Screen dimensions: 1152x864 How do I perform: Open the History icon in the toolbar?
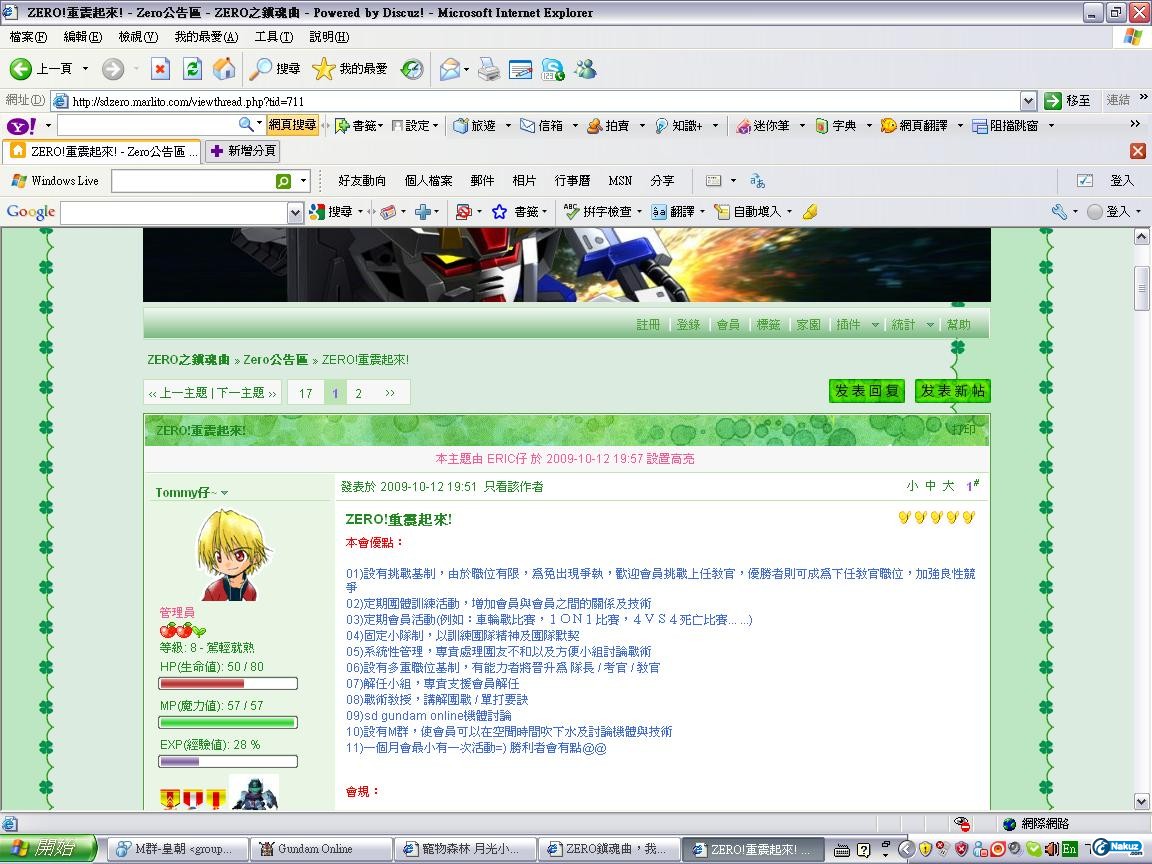412,69
